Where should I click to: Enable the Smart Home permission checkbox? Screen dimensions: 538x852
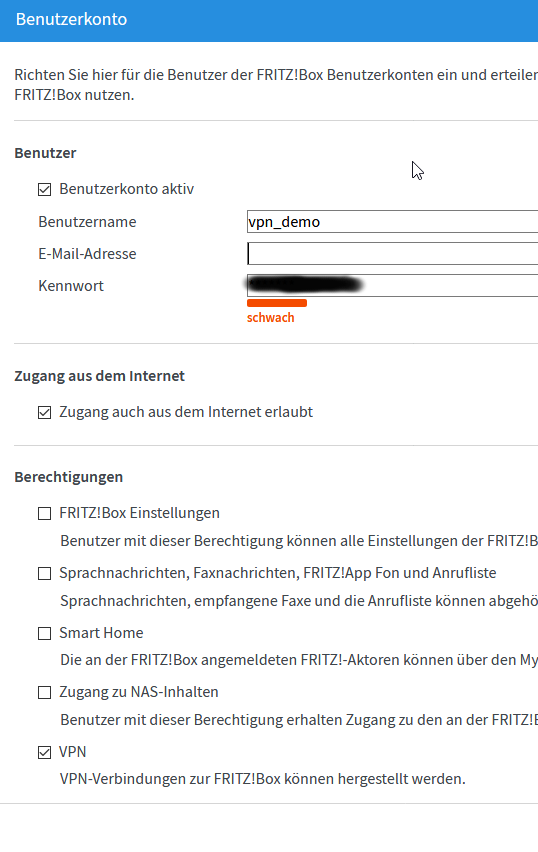(x=45, y=634)
